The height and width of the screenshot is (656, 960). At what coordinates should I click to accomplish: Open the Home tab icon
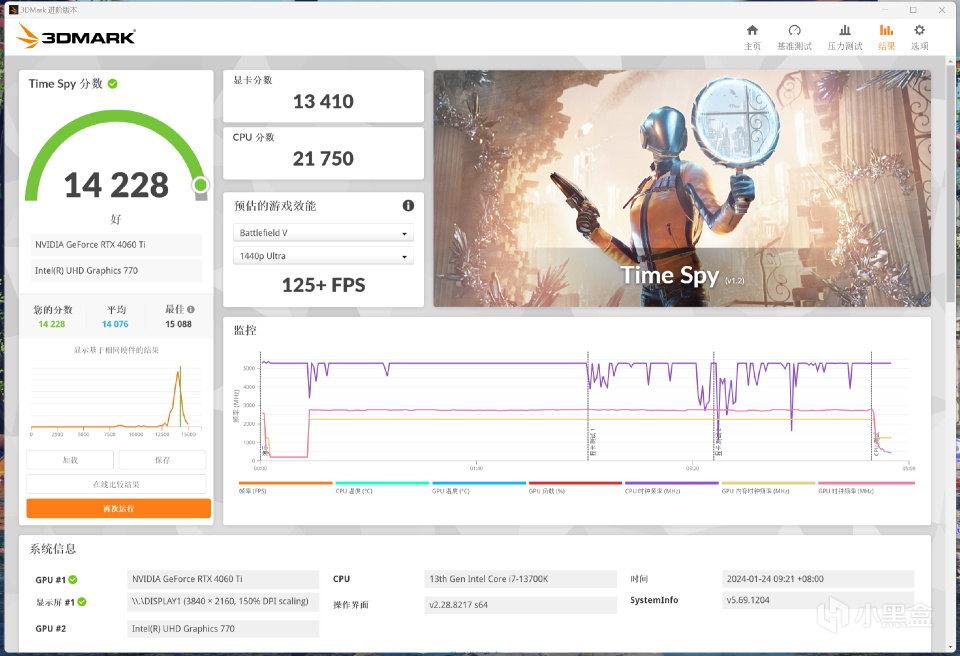click(752, 30)
